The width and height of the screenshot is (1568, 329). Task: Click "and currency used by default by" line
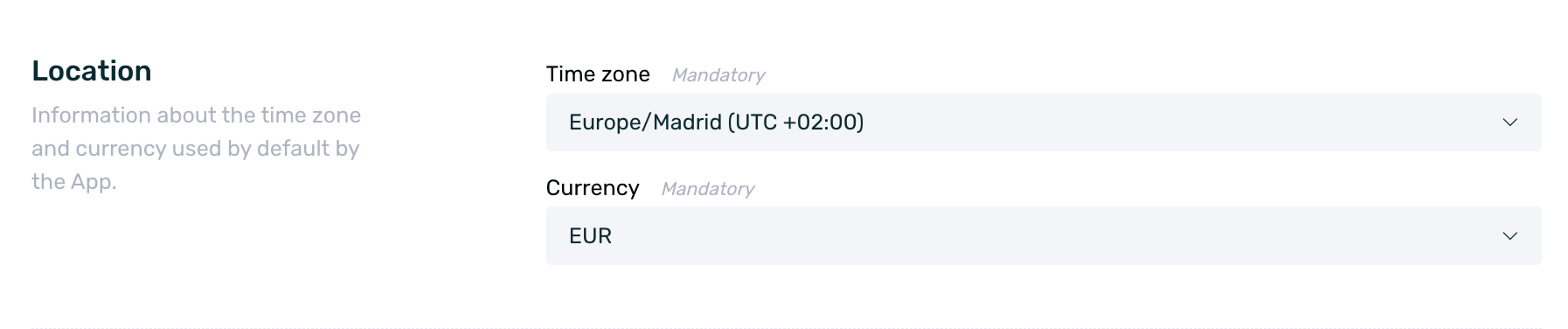point(196,149)
